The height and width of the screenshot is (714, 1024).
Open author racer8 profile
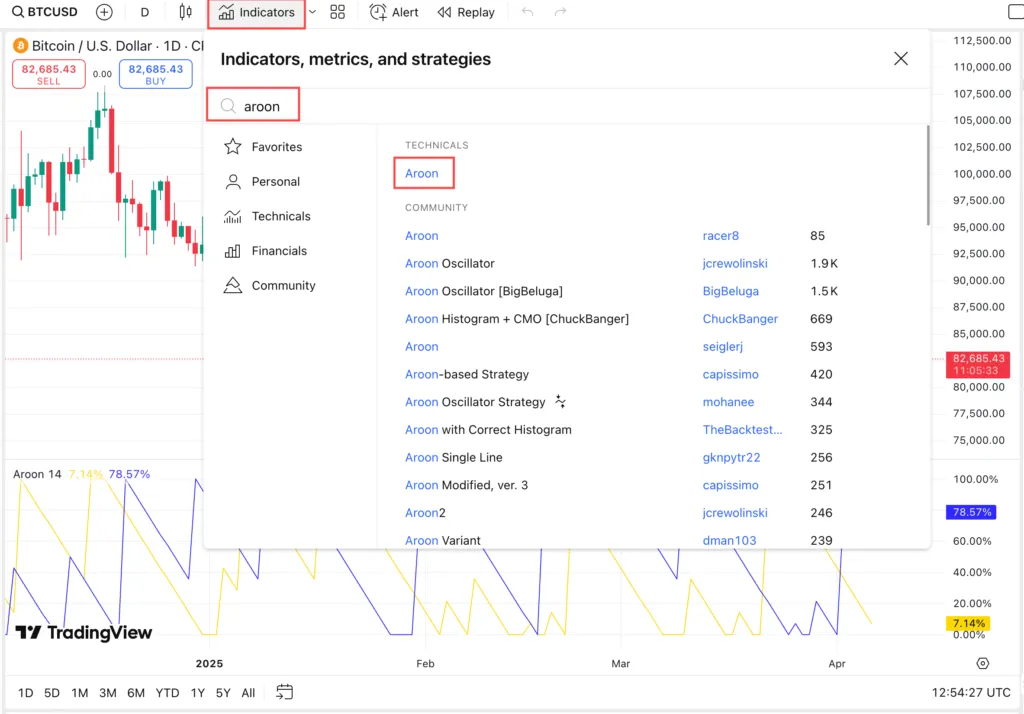720,236
